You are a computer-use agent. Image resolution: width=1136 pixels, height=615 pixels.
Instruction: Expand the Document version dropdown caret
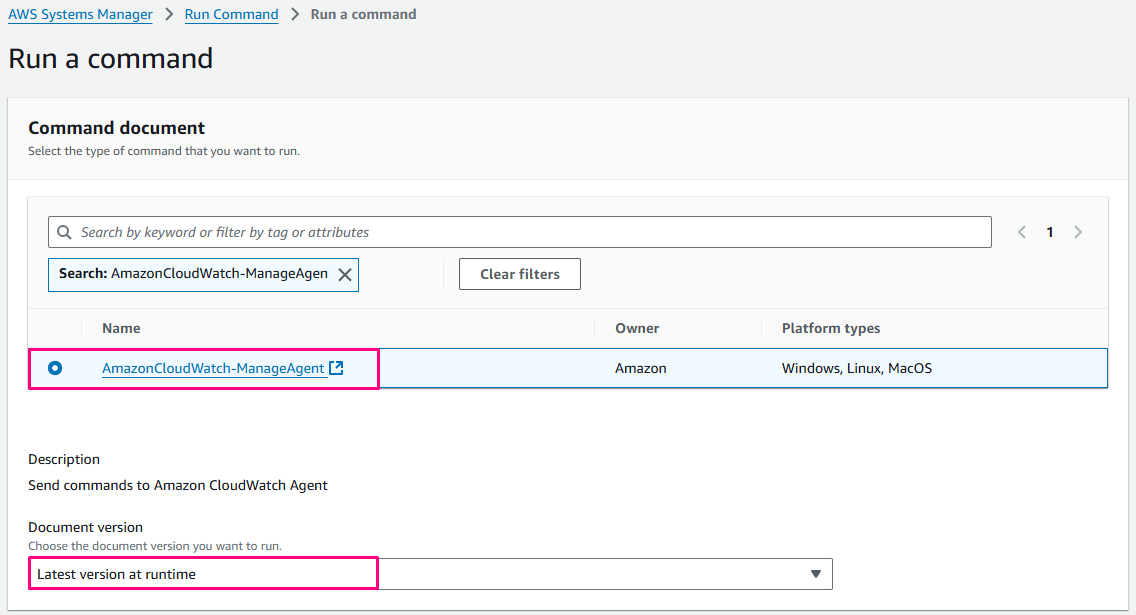click(815, 574)
